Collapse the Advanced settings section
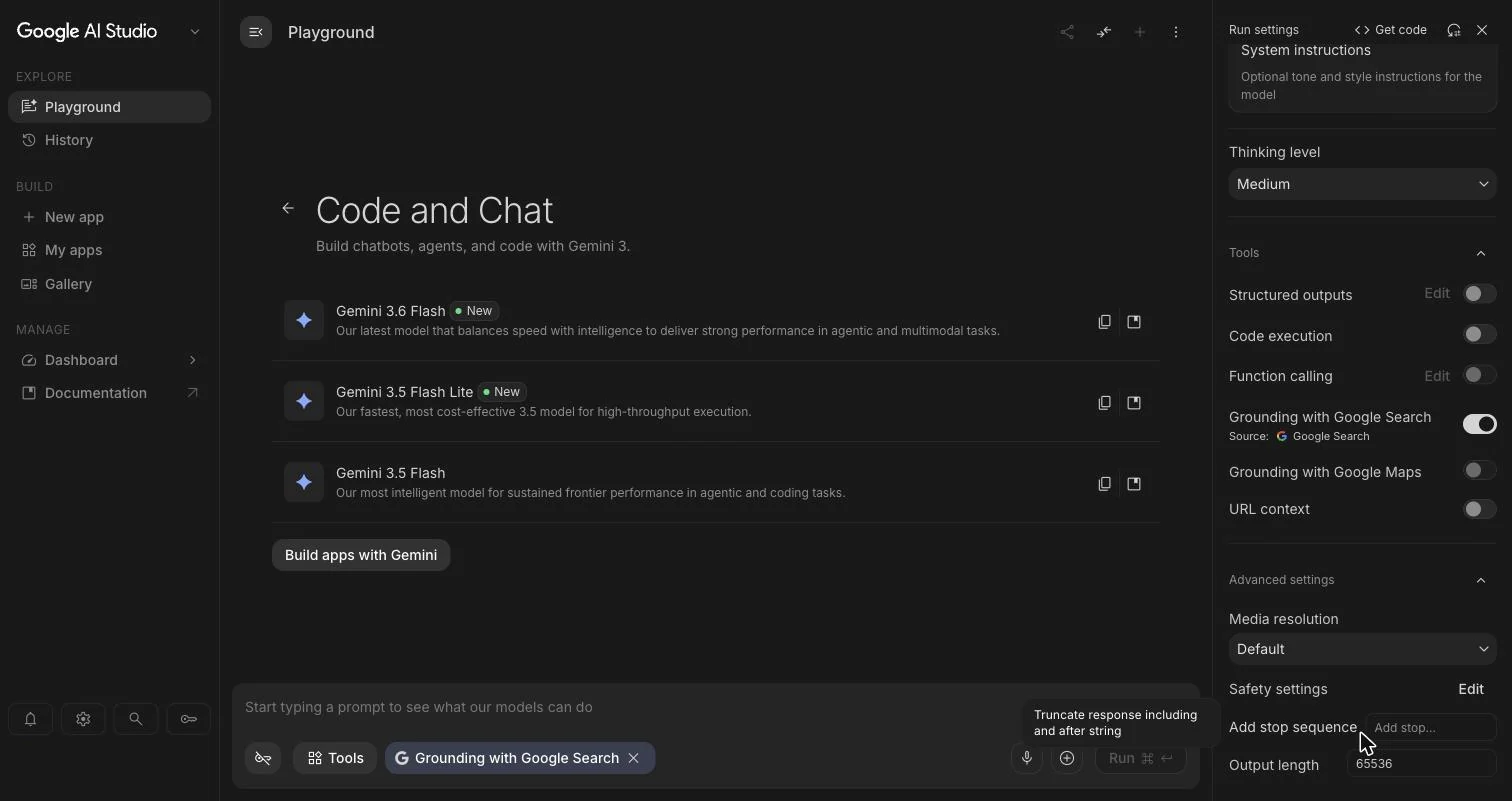This screenshot has width=1512, height=801. (x=1481, y=580)
